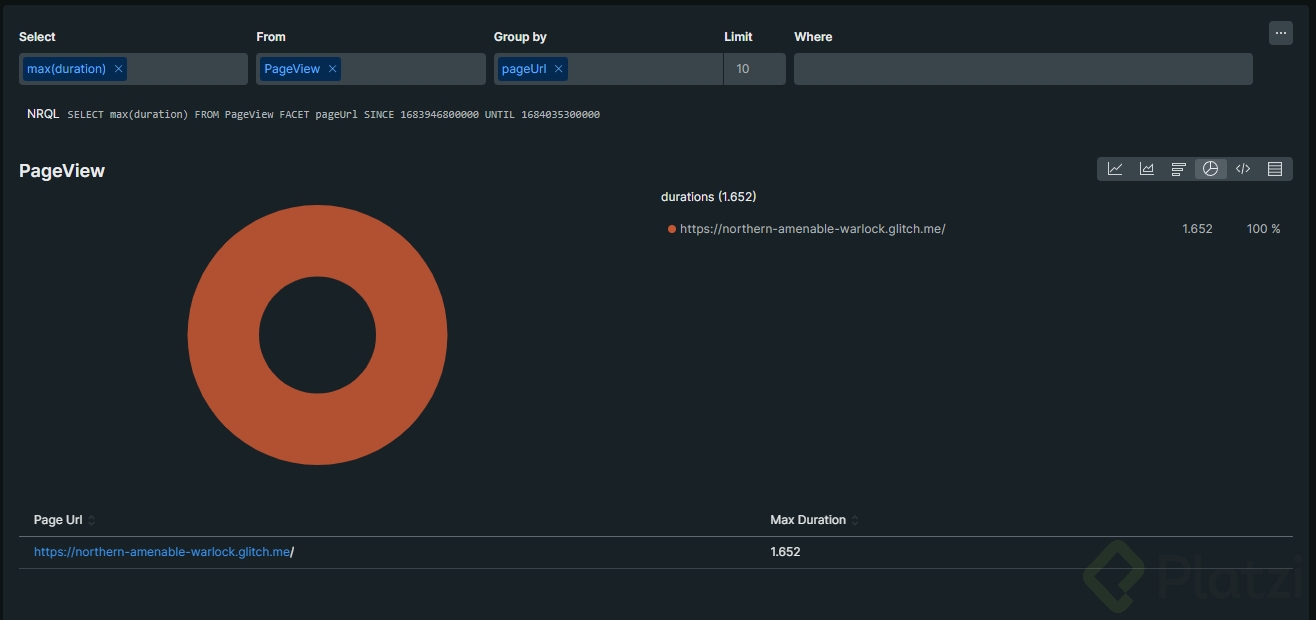Screen dimensions: 1316x620
Task: Switch to the bar chart view
Action: click(1179, 169)
